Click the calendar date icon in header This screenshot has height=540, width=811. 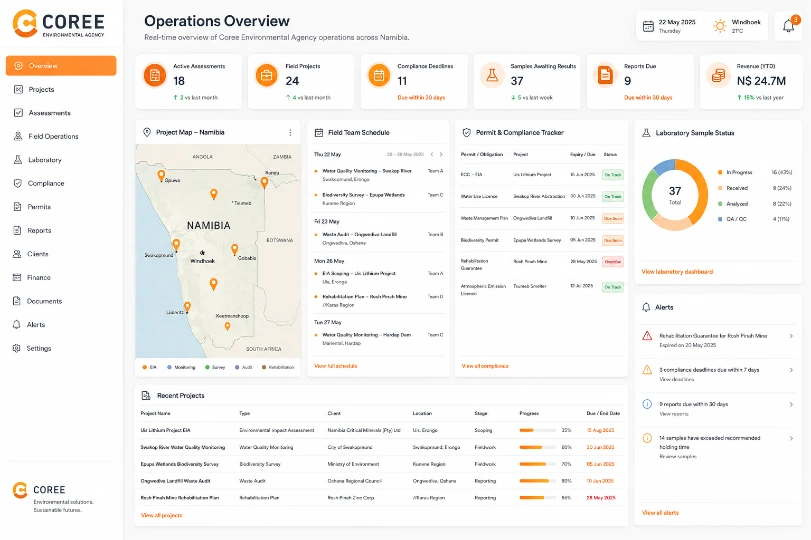(x=648, y=26)
